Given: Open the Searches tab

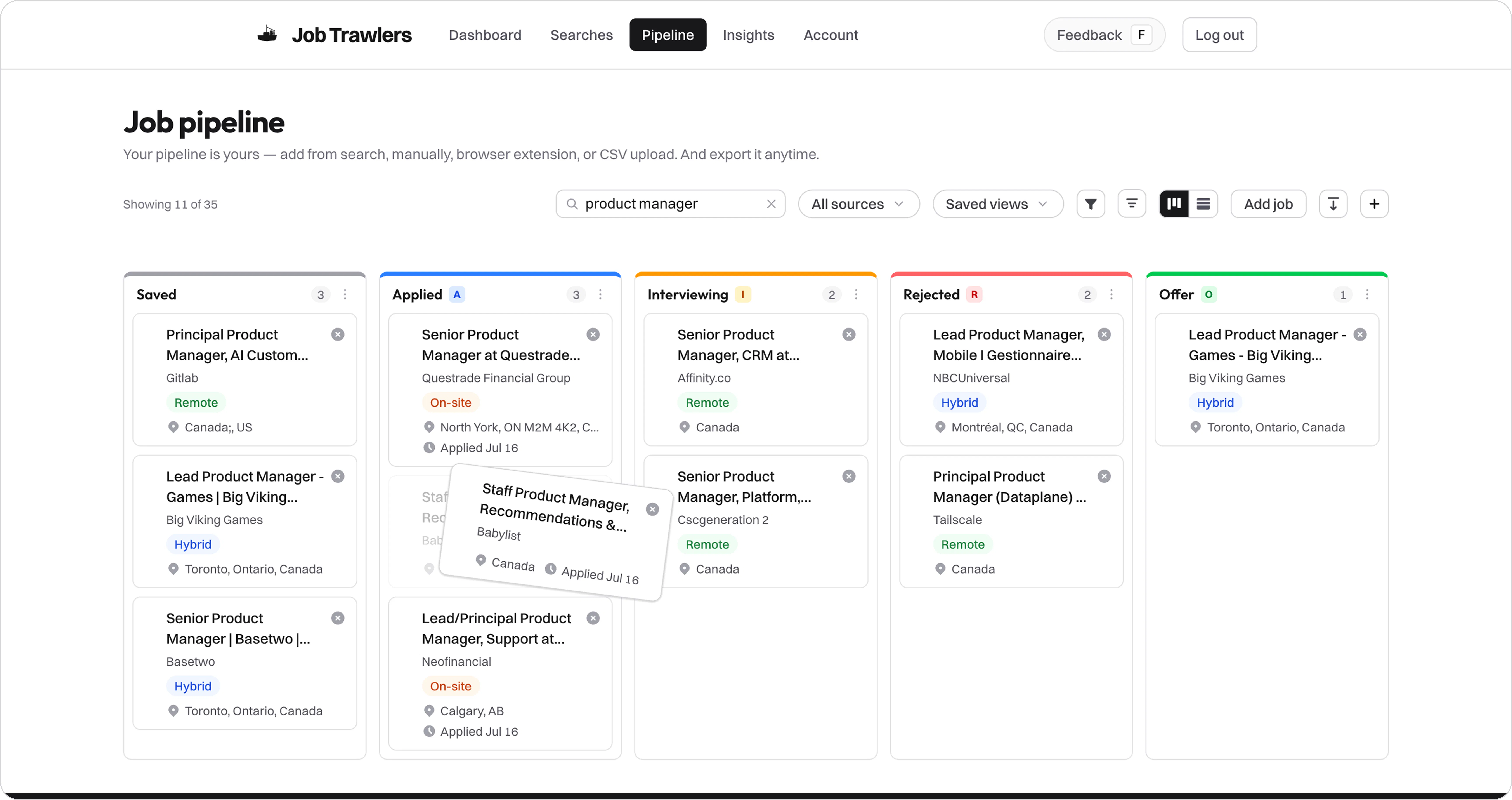Looking at the screenshot, I should (x=582, y=35).
